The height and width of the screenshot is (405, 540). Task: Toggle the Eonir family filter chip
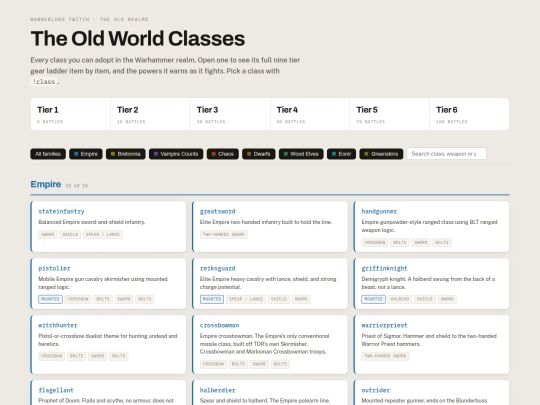(341, 154)
